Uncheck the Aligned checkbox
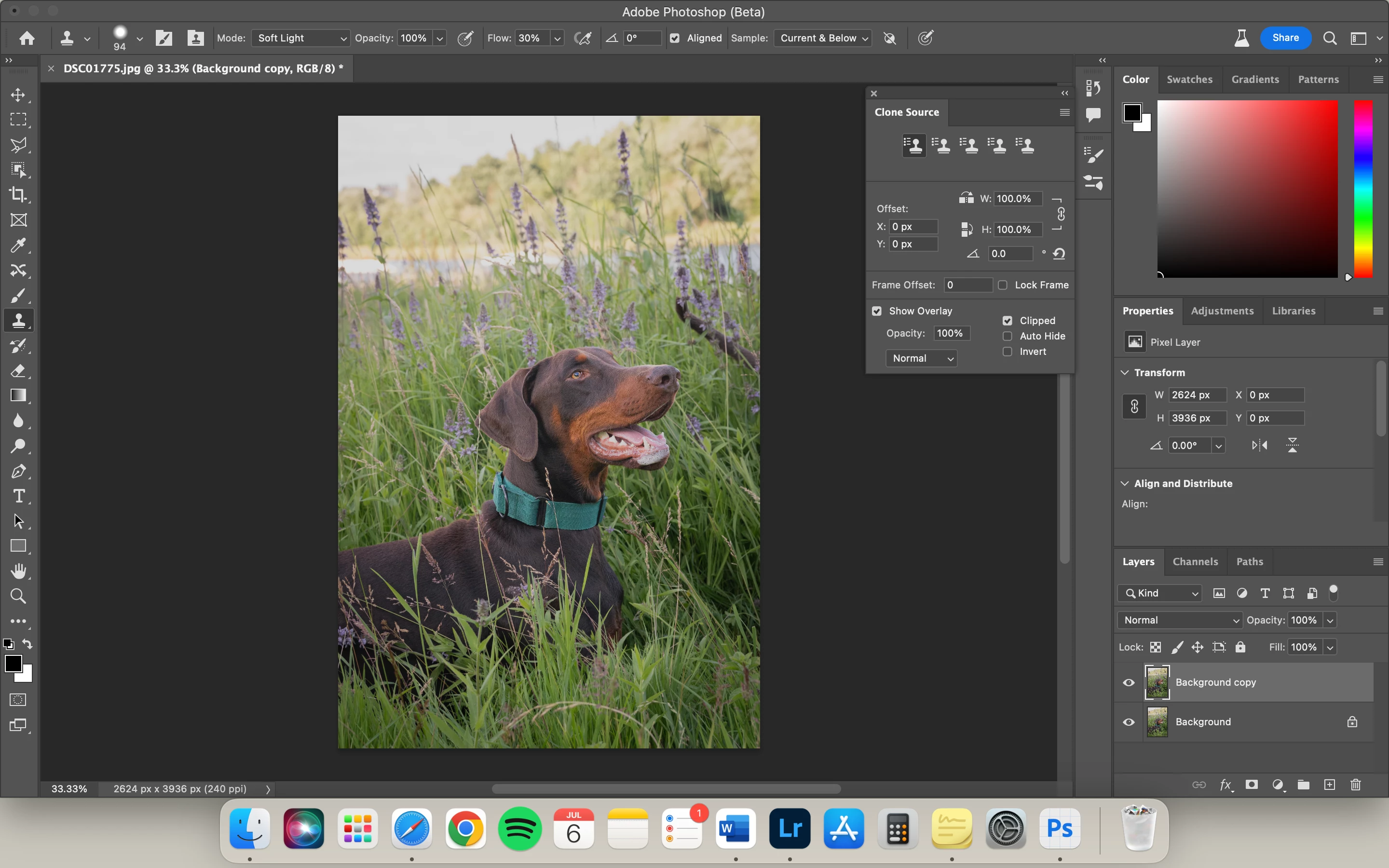This screenshot has height=868, width=1389. tap(675, 39)
